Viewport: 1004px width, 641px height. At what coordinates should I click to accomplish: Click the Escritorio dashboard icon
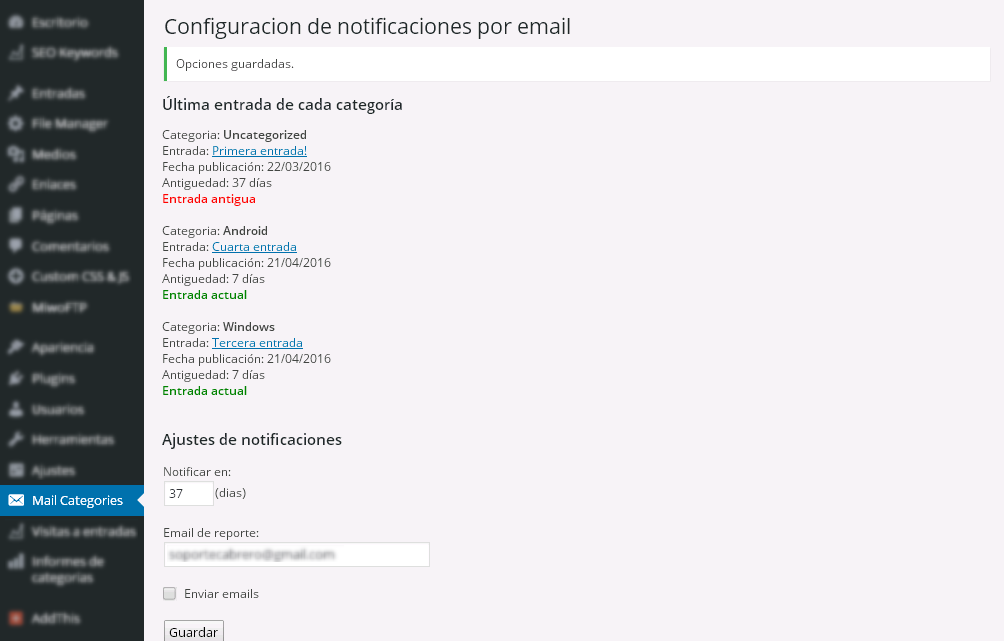(x=16, y=22)
